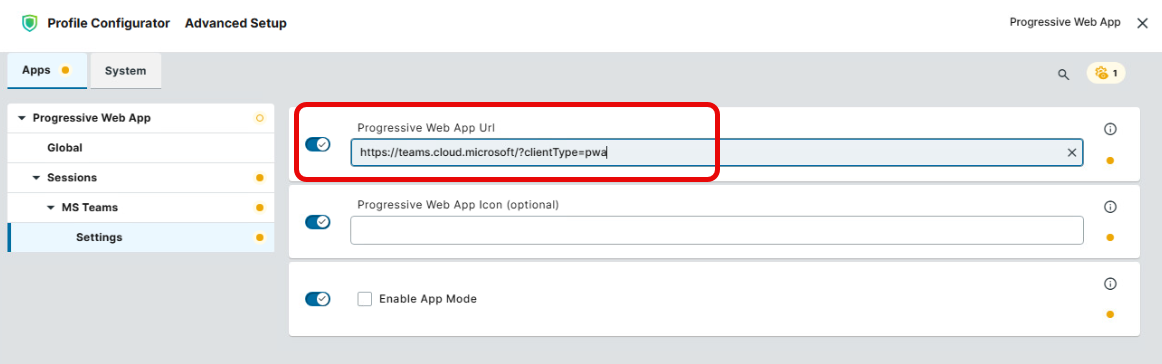Click orange dot on Settings tree row

click(x=259, y=238)
